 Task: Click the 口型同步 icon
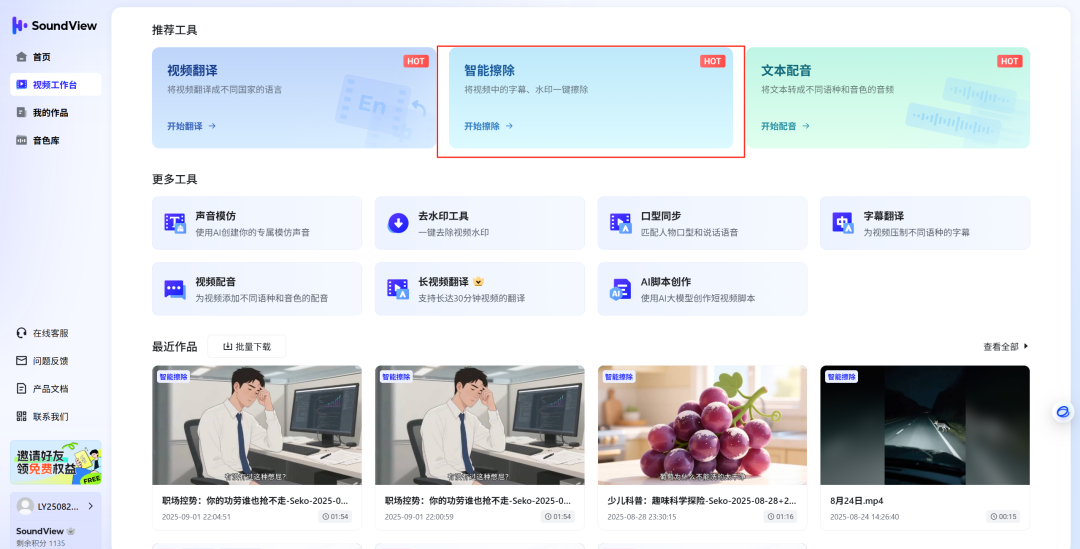click(621, 223)
